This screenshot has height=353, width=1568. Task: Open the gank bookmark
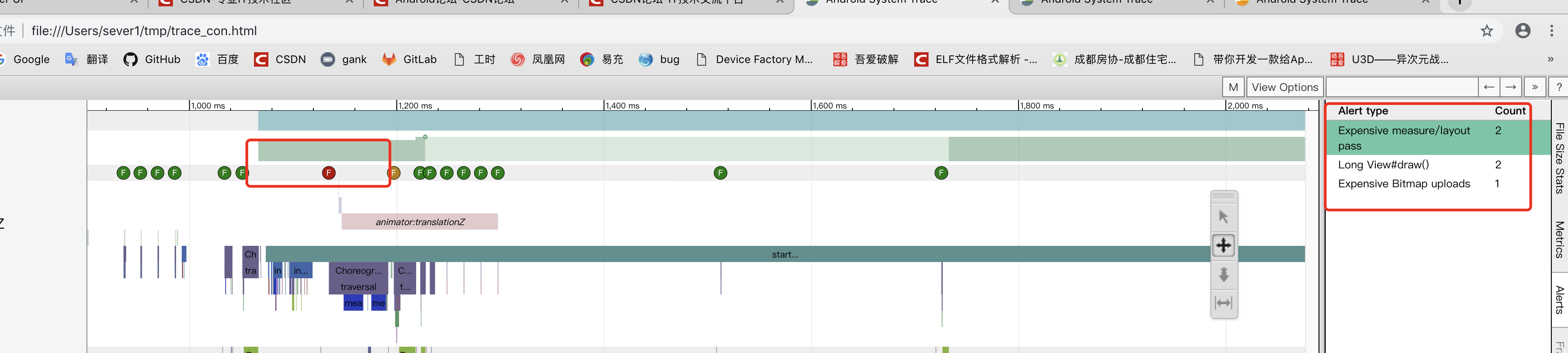344,59
